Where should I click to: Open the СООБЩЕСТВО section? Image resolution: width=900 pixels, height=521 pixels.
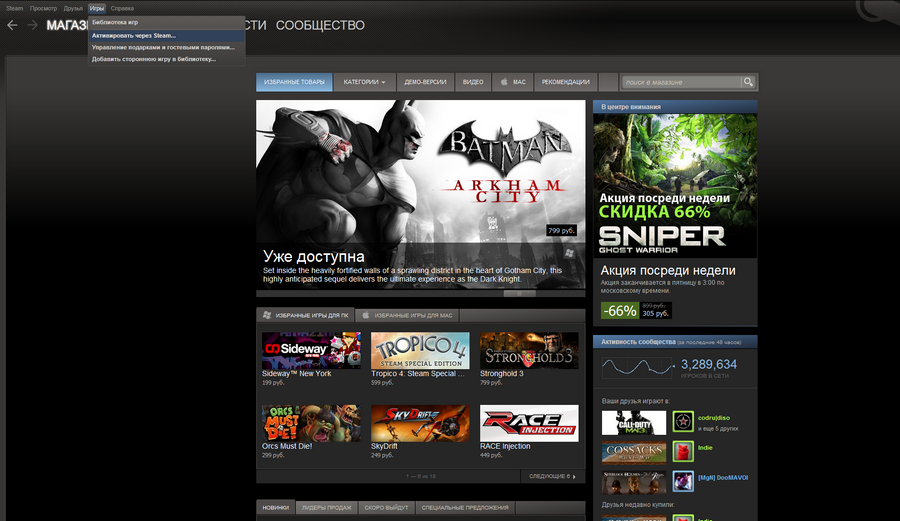click(x=320, y=25)
